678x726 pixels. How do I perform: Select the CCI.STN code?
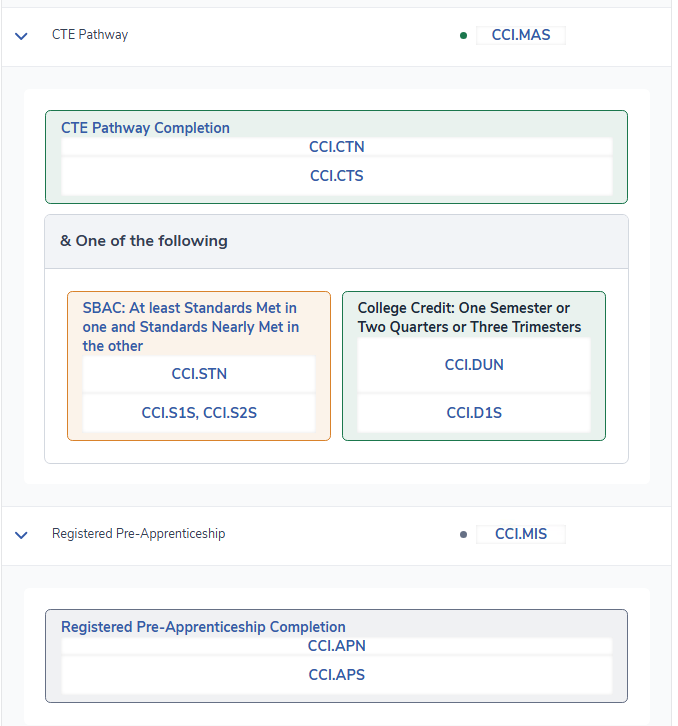coord(199,374)
